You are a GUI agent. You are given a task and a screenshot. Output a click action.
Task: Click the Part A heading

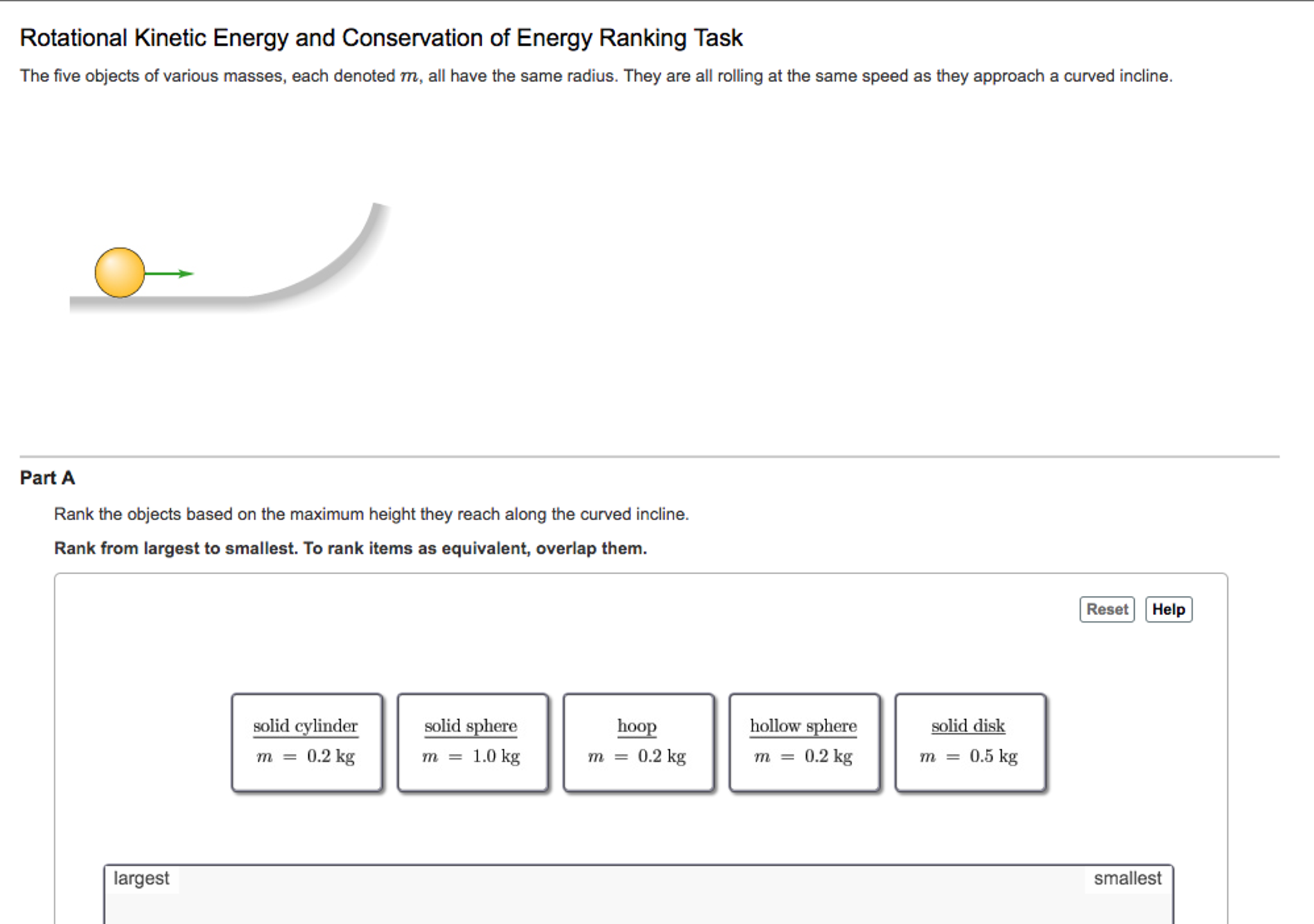coord(48,478)
